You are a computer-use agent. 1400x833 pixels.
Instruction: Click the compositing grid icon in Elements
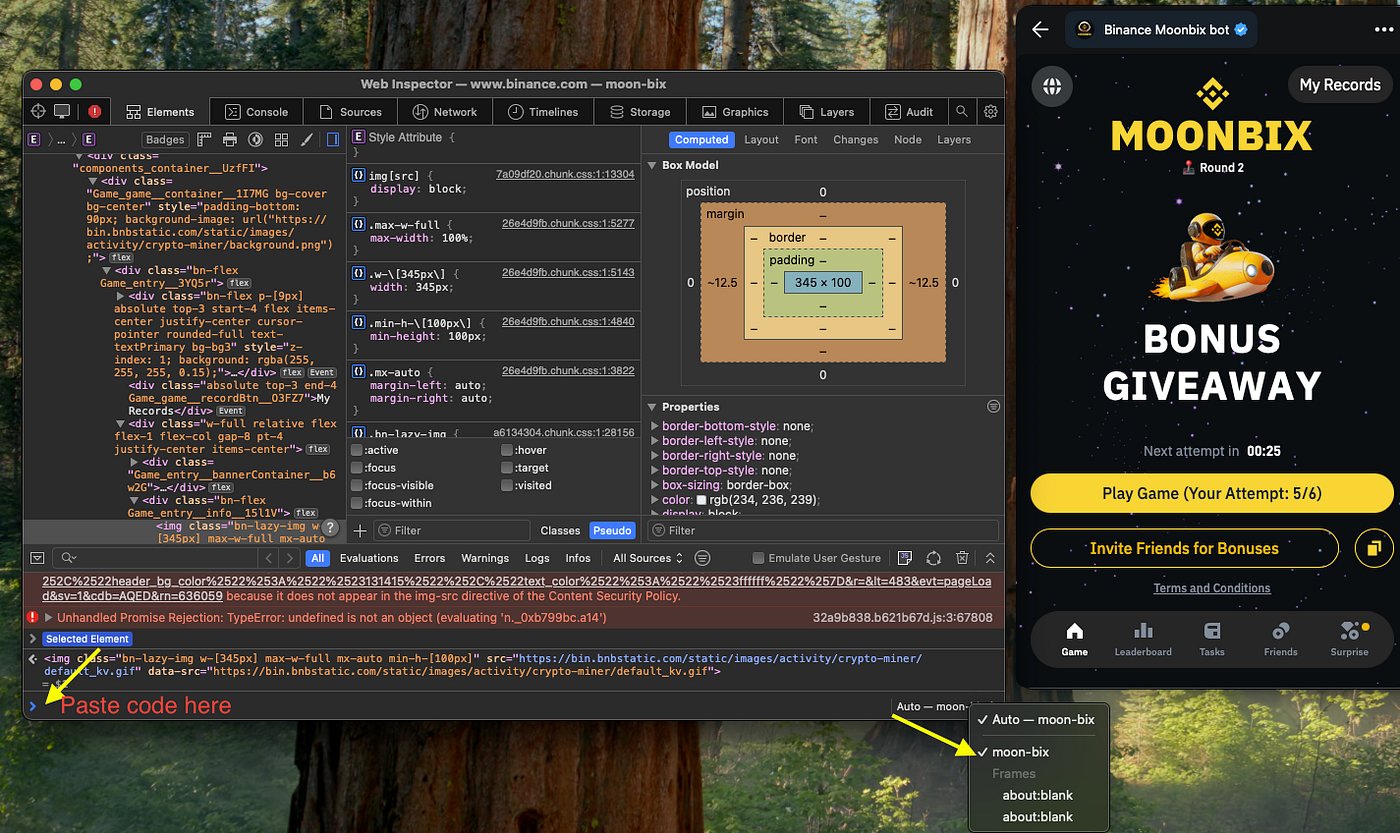point(282,140)
